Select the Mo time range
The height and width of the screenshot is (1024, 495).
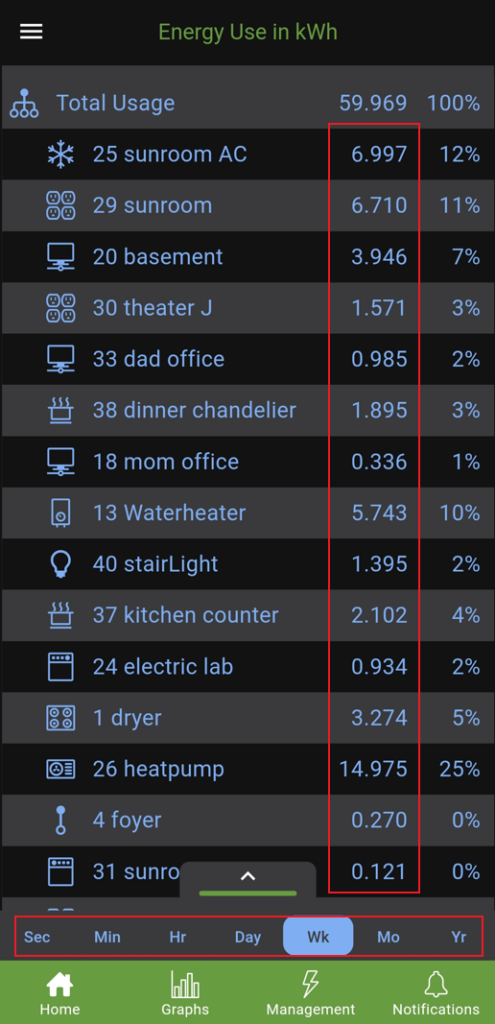pos(389,937)
